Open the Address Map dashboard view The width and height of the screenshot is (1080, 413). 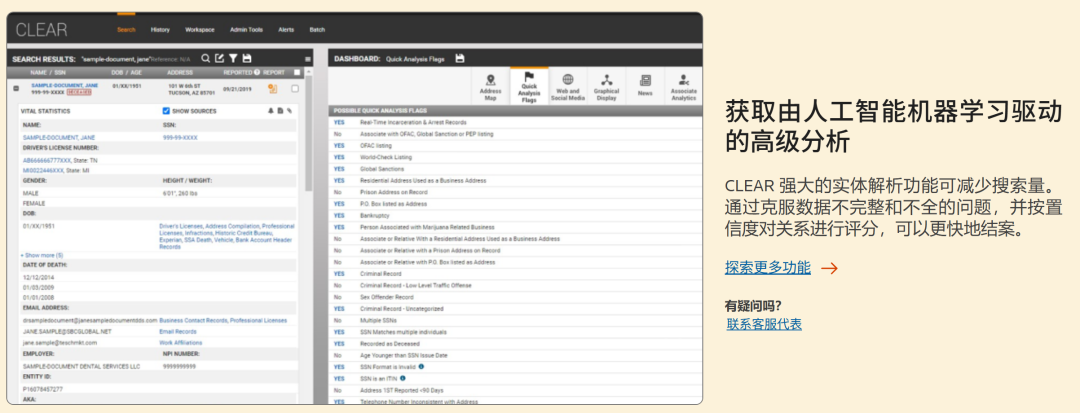click(x=491, y=87)
